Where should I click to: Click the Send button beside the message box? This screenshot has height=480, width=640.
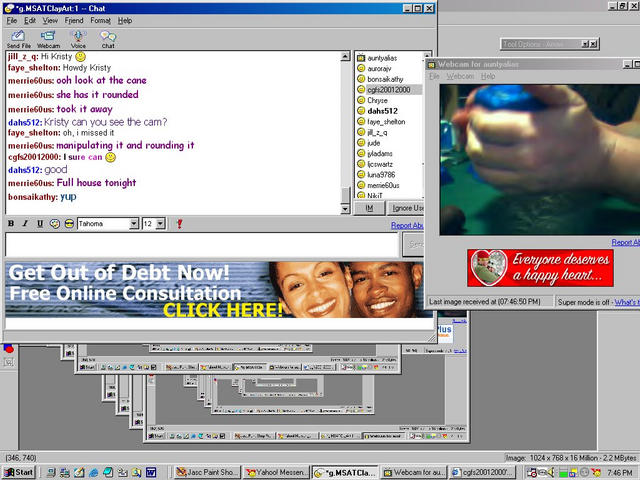(413, 244)
